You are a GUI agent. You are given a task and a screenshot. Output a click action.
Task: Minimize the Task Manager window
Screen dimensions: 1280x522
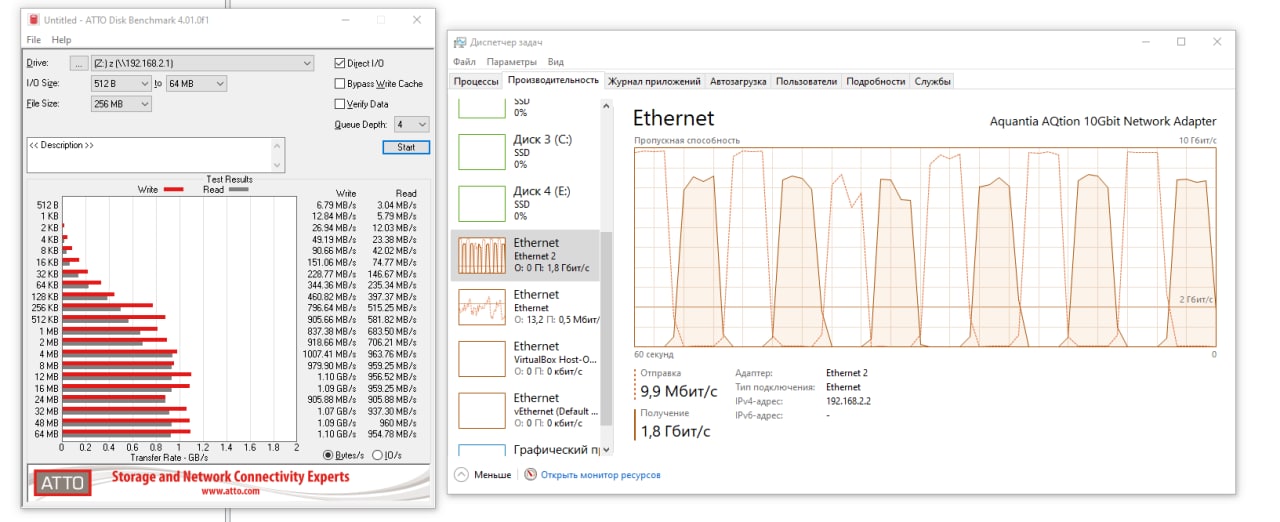pyautogui.click(x=1145, y=42)
